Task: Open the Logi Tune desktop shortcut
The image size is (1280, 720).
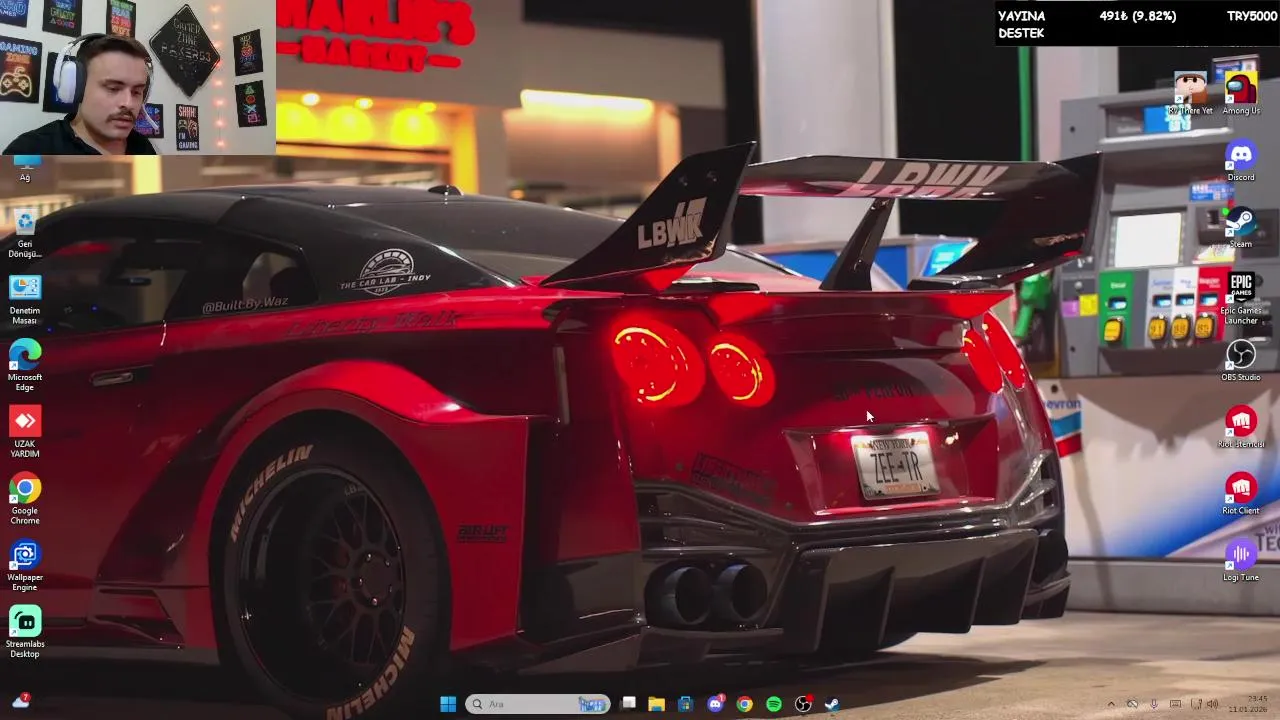Action: (x=1241, y=561)
